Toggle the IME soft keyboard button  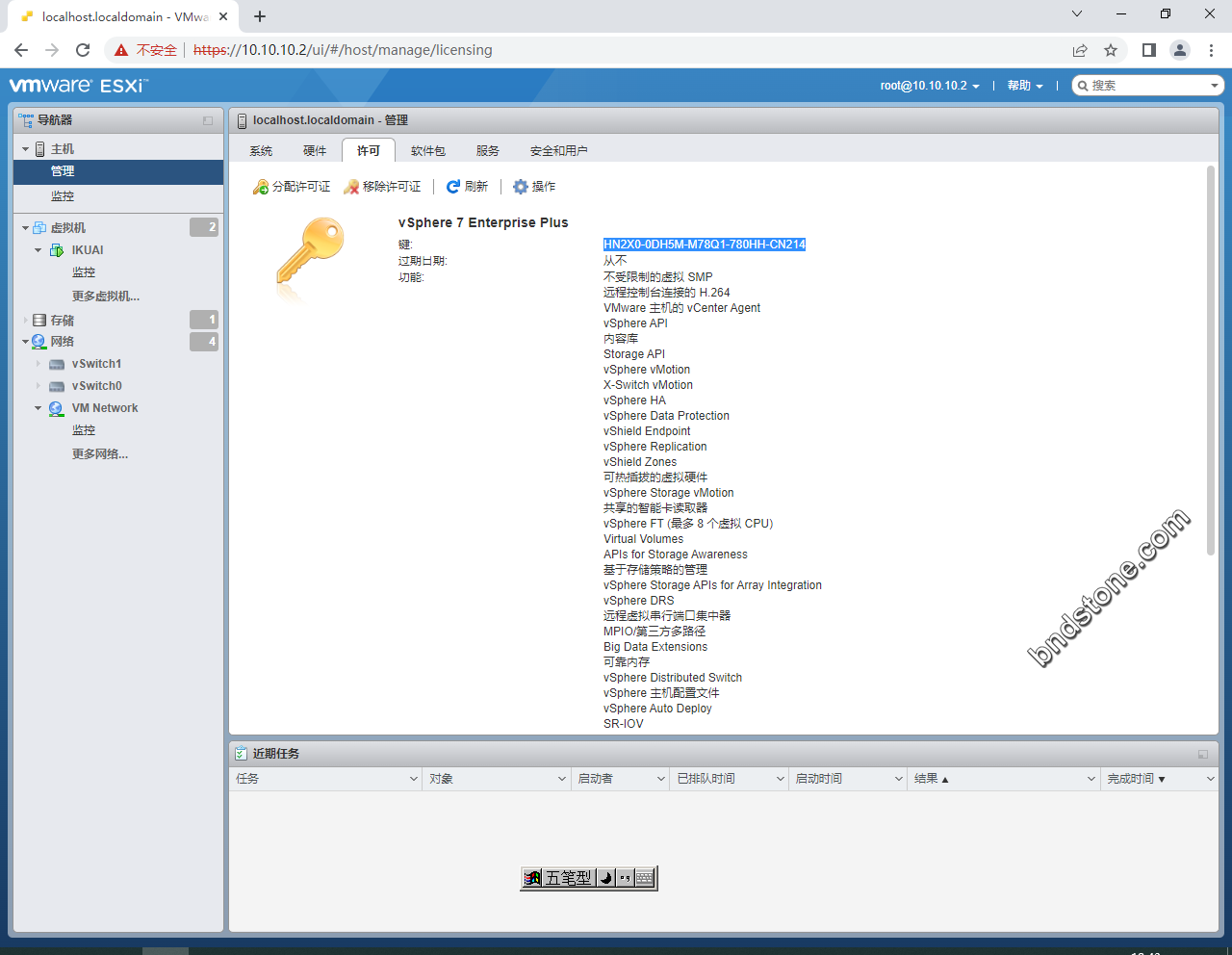coord(645,878)
